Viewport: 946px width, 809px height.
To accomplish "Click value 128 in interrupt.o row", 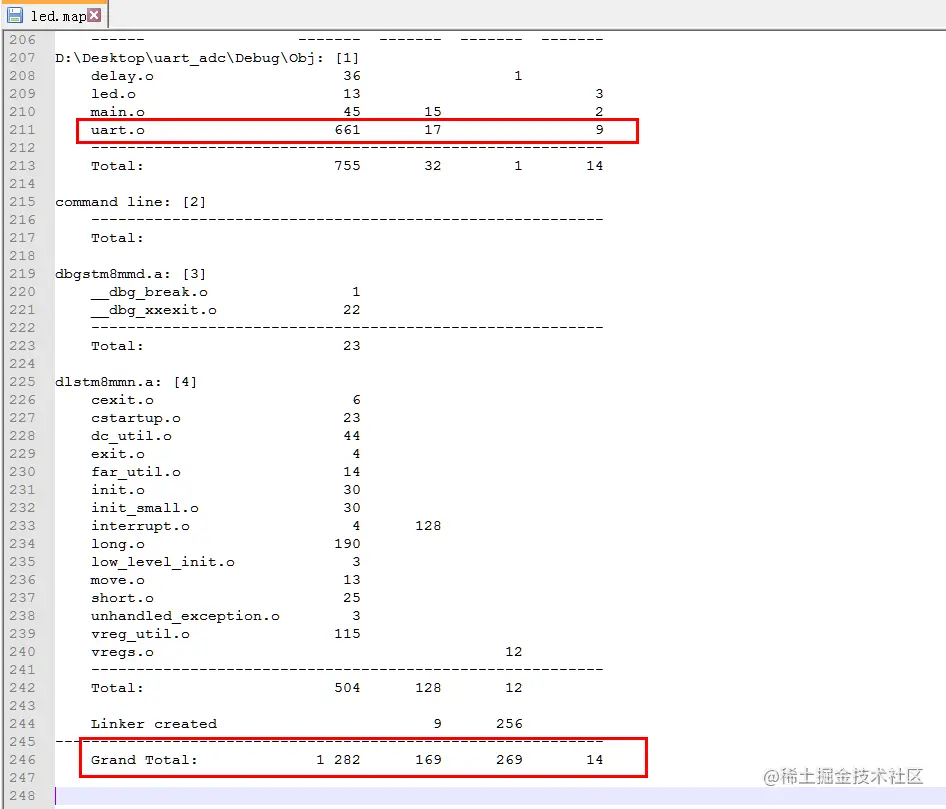I will [428, 526].
